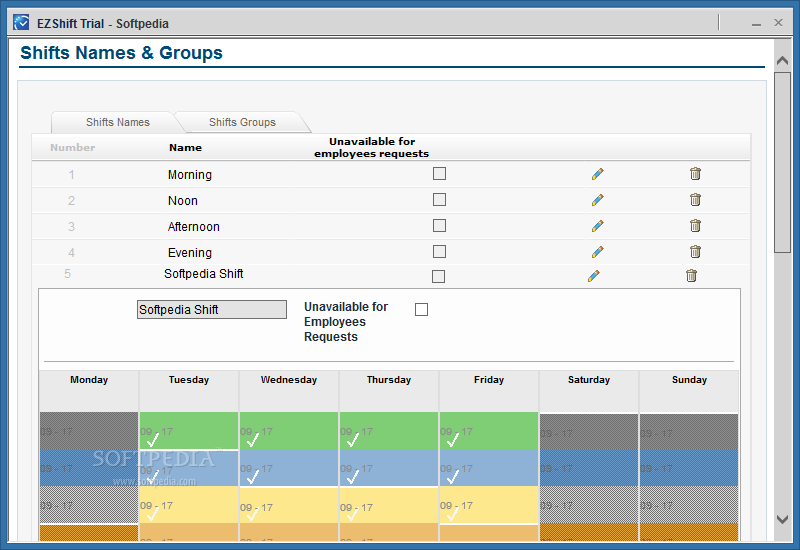Click the scroll up arrow
The image size is (800, 550).
782,60
